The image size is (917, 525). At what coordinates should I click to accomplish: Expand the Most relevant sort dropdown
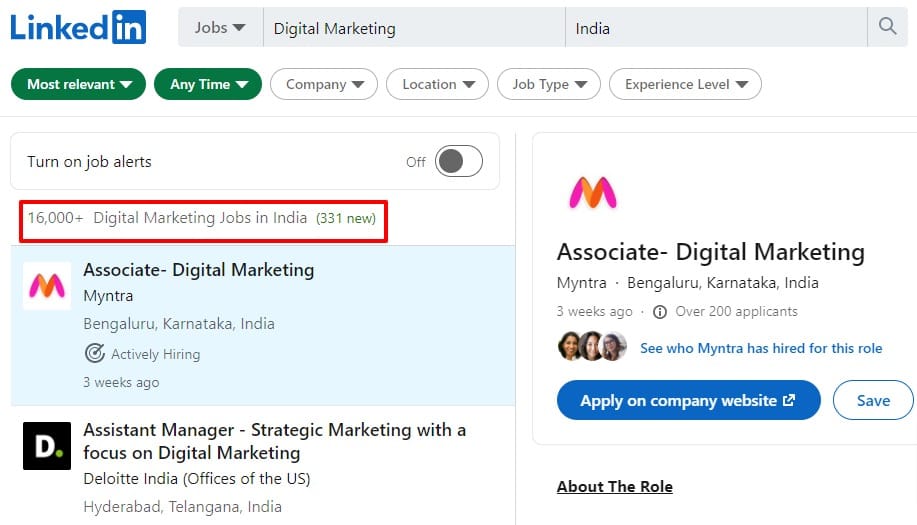(x=78, y=84)
